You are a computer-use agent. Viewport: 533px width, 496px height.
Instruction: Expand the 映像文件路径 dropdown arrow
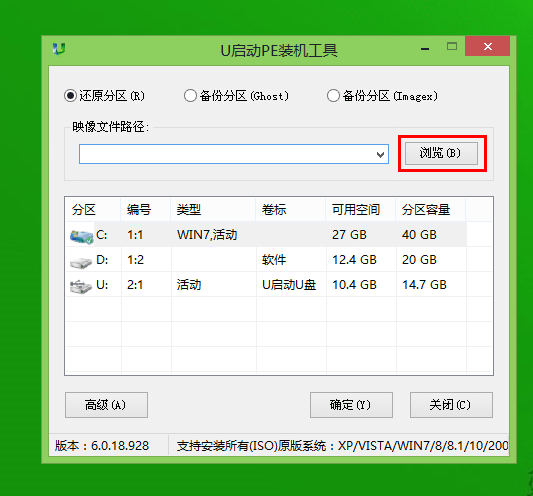click(381, 155)
